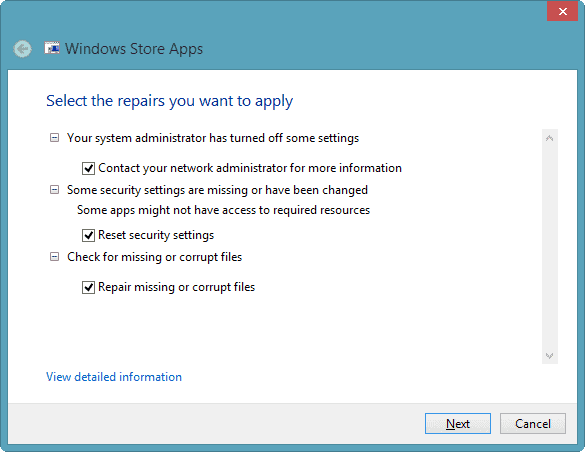Click the Windows Store Apps troubleshooter icon
The height and width of the screenshot is (452, 585).
[52, 48]
